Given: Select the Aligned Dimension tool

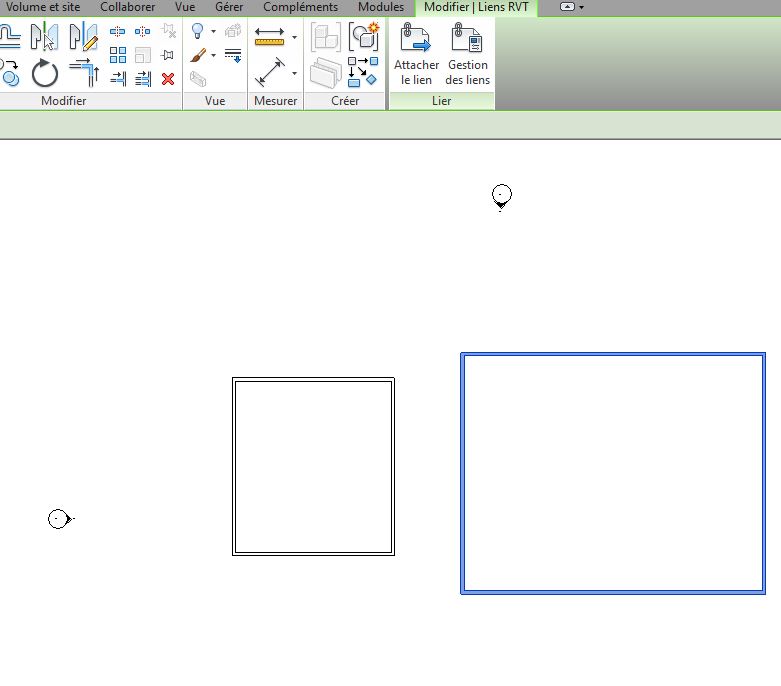Looking at the screenshot, I should 269,73.
